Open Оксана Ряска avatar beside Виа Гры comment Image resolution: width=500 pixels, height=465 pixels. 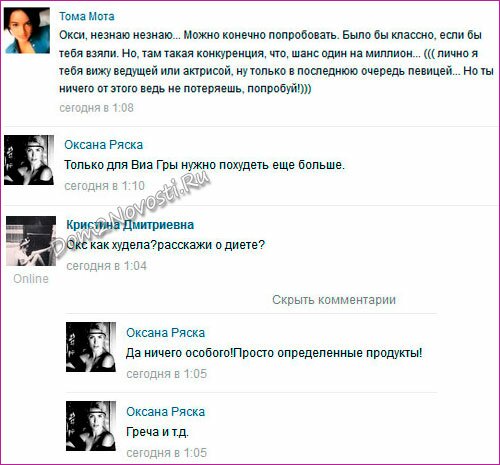29,160
